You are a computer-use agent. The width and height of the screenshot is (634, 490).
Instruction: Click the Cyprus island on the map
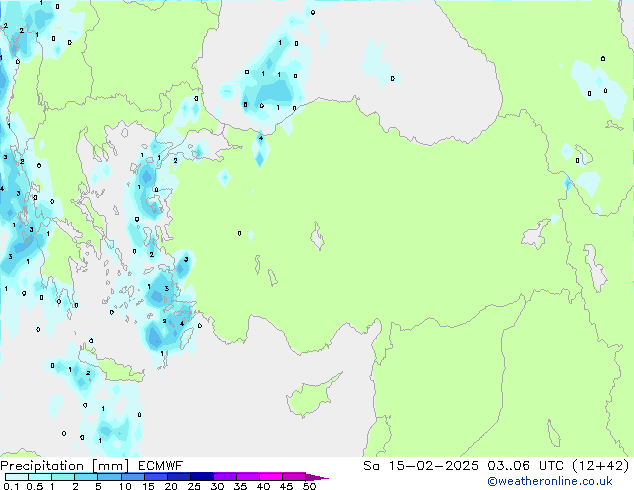point(311,396)
